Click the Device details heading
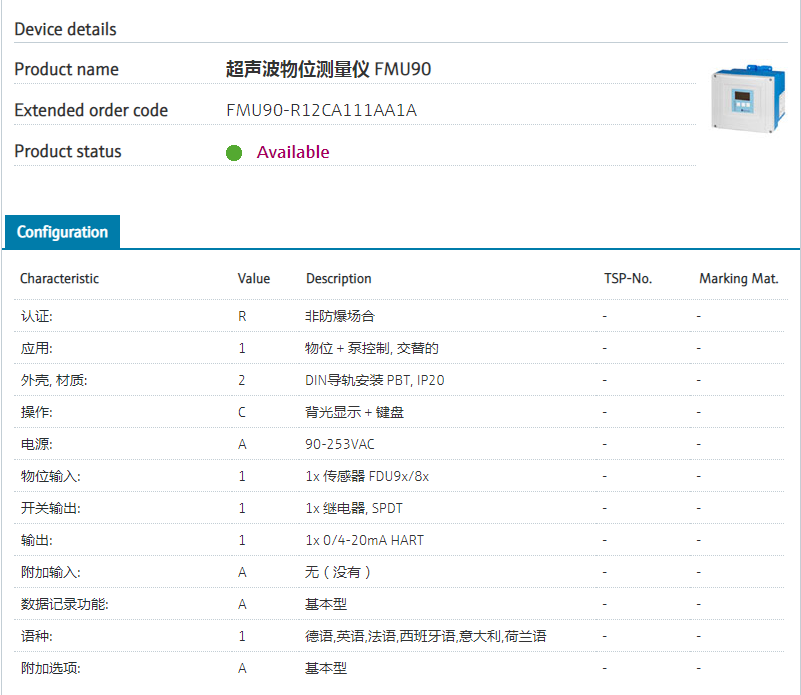The width and height of the screenshot is (801, 695). click(65, 29)
